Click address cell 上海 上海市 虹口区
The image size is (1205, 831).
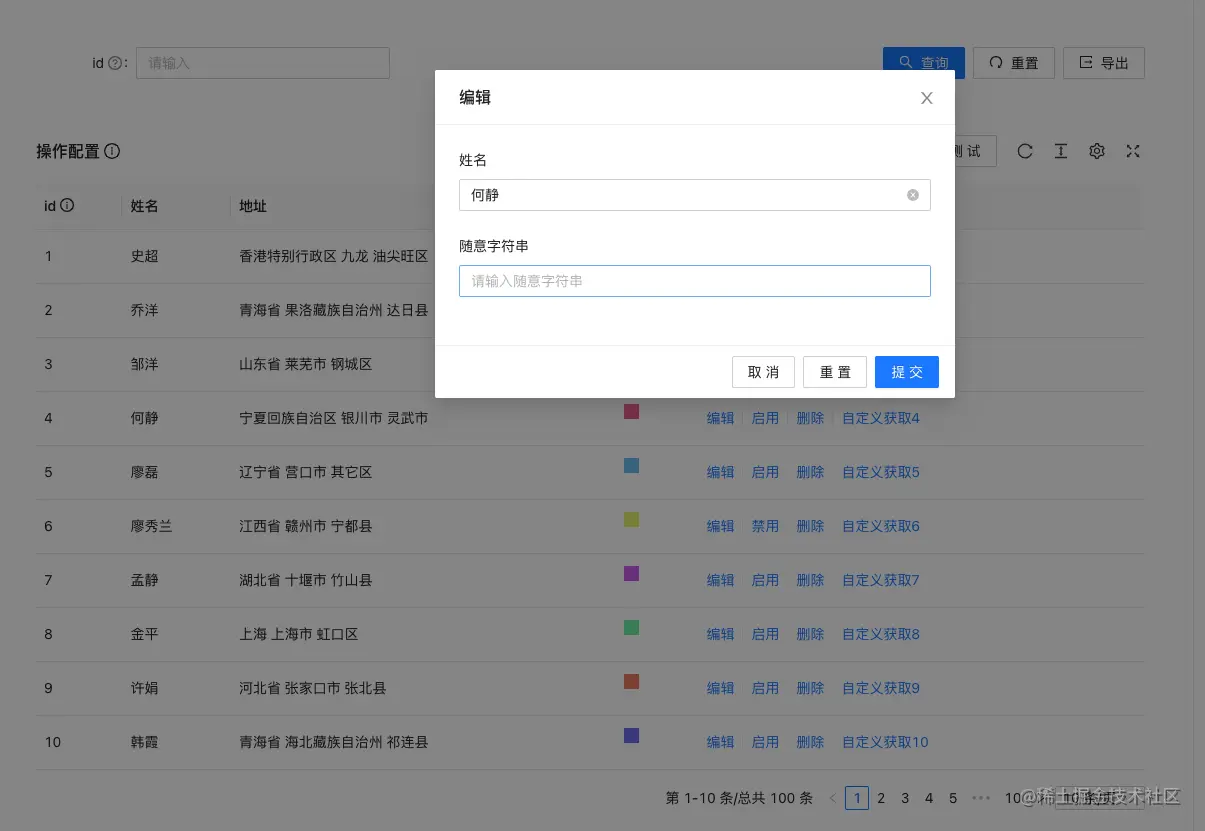[x=299, y=634]
